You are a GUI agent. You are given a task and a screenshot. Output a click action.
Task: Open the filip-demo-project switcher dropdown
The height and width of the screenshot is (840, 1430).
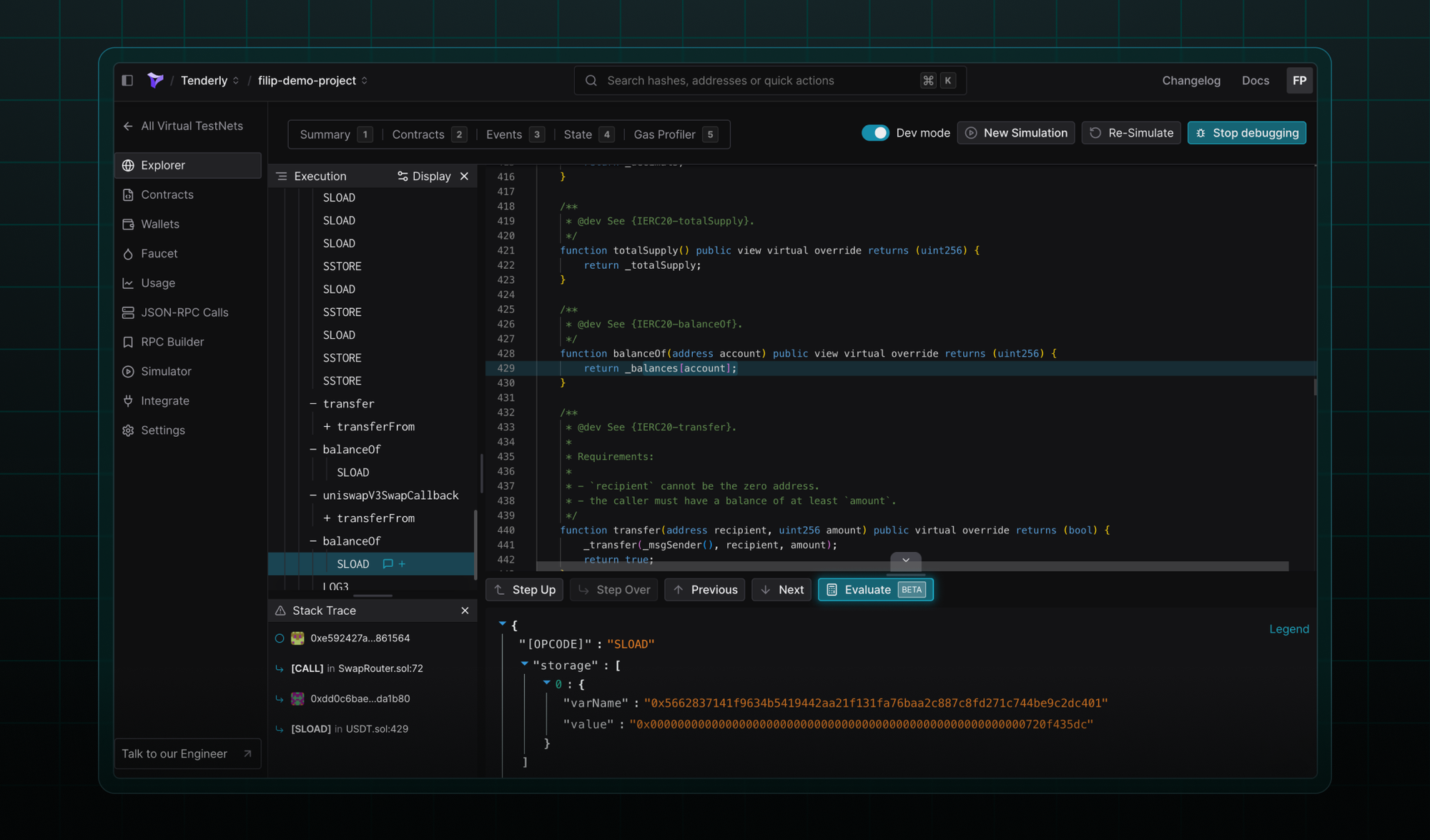pyautogui.click(x=365, y=81)
